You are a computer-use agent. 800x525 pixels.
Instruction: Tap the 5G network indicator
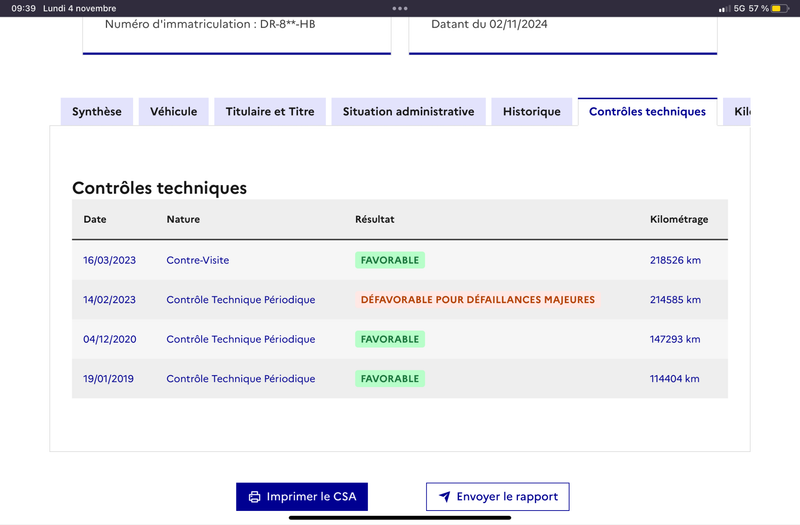(739, 8)
